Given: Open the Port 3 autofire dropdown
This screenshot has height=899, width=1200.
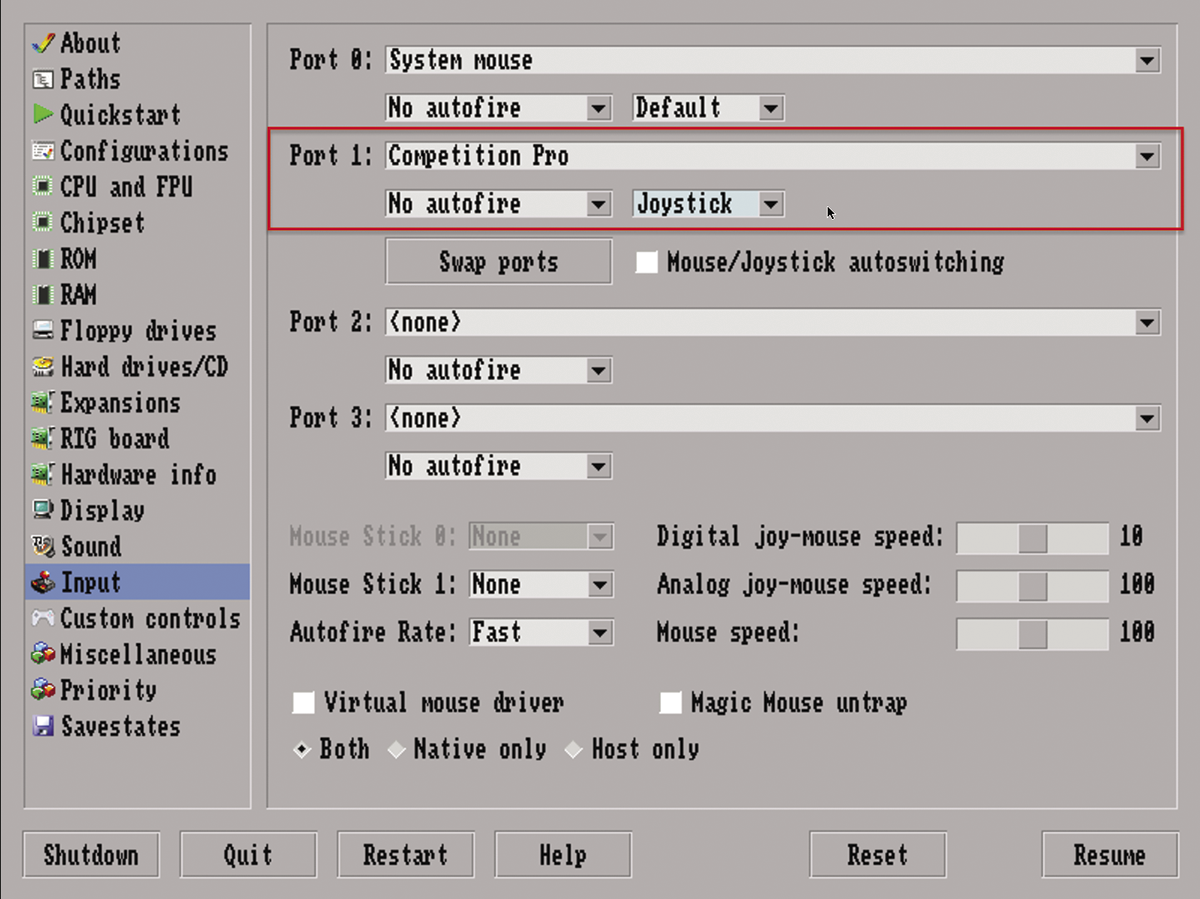Looking at the screenshot, I should [498, 466].
